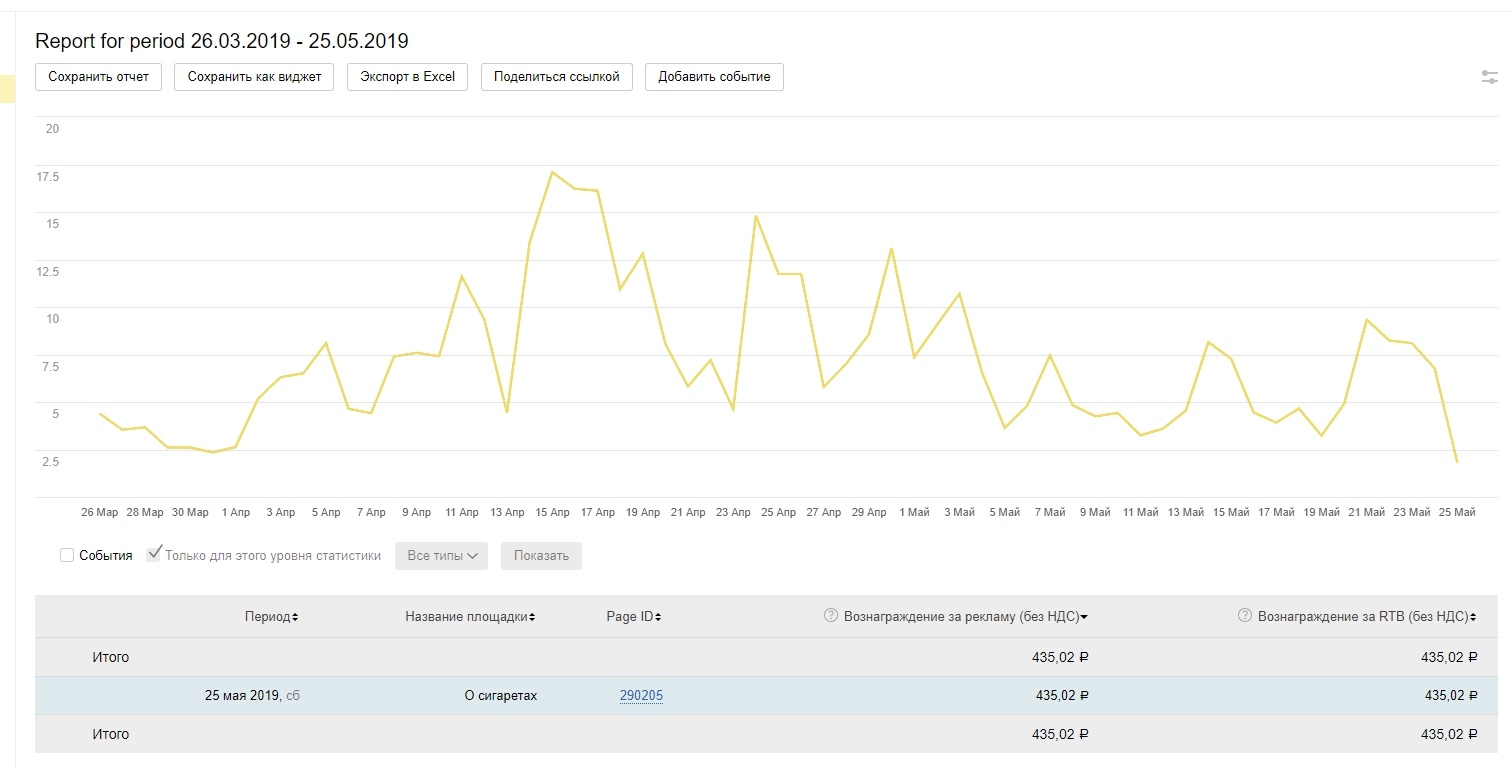Export report via Экспорт в Excel
Image resolution: width=1511 pixels, height=767 pixels.
407,77
